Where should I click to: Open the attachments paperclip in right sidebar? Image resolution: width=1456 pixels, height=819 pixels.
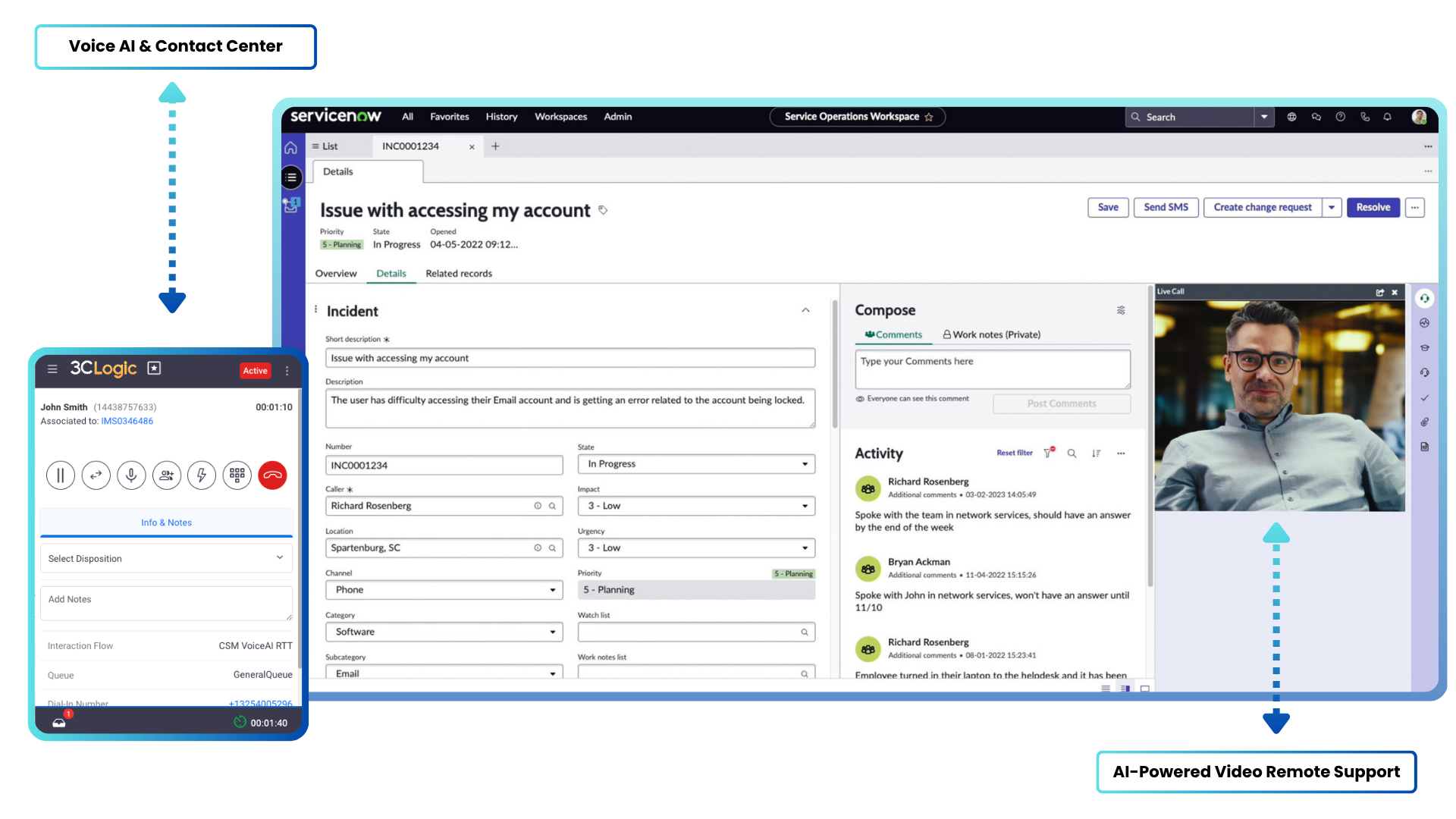point(1425,422)
